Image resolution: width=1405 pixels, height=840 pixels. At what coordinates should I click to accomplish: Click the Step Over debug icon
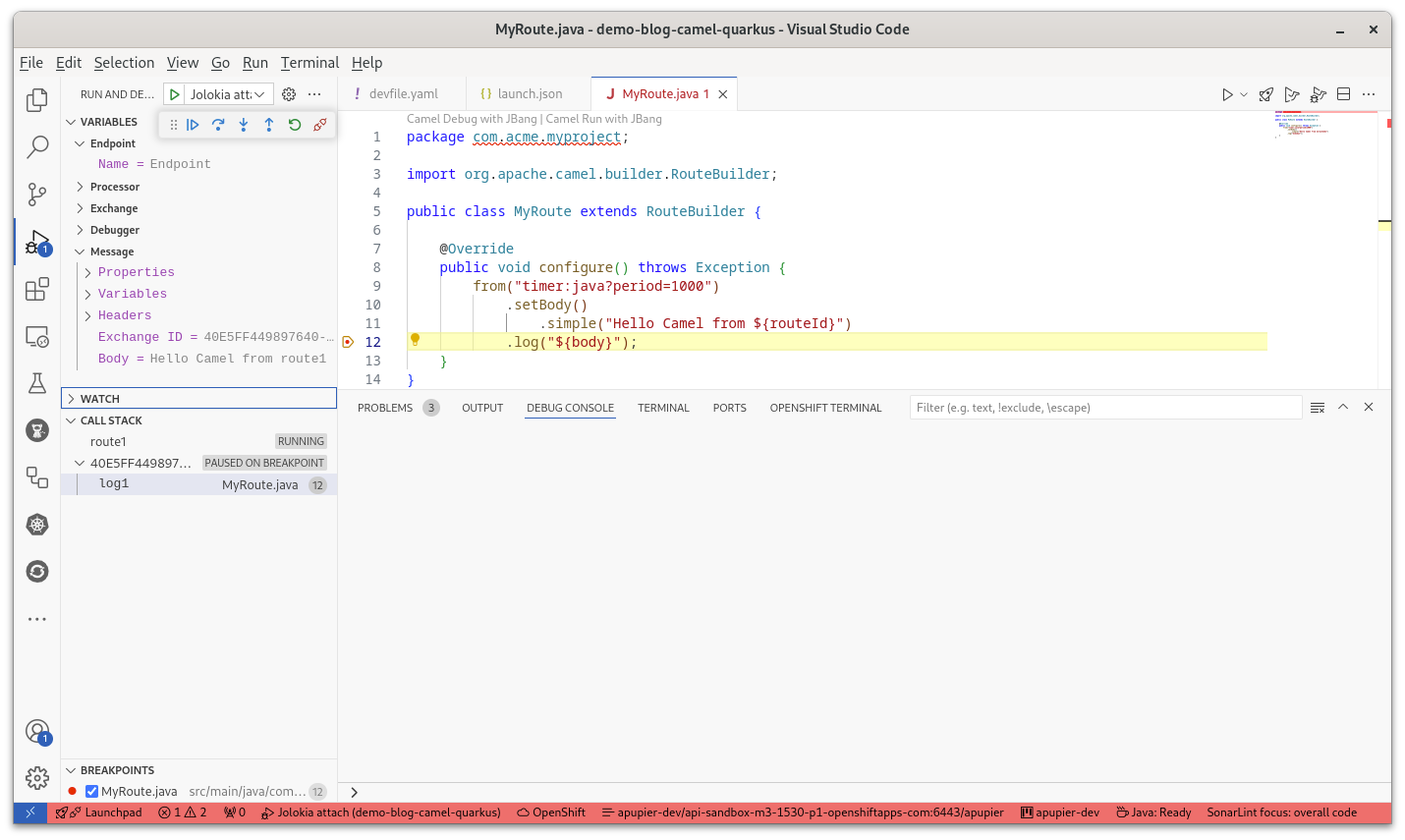218,125
